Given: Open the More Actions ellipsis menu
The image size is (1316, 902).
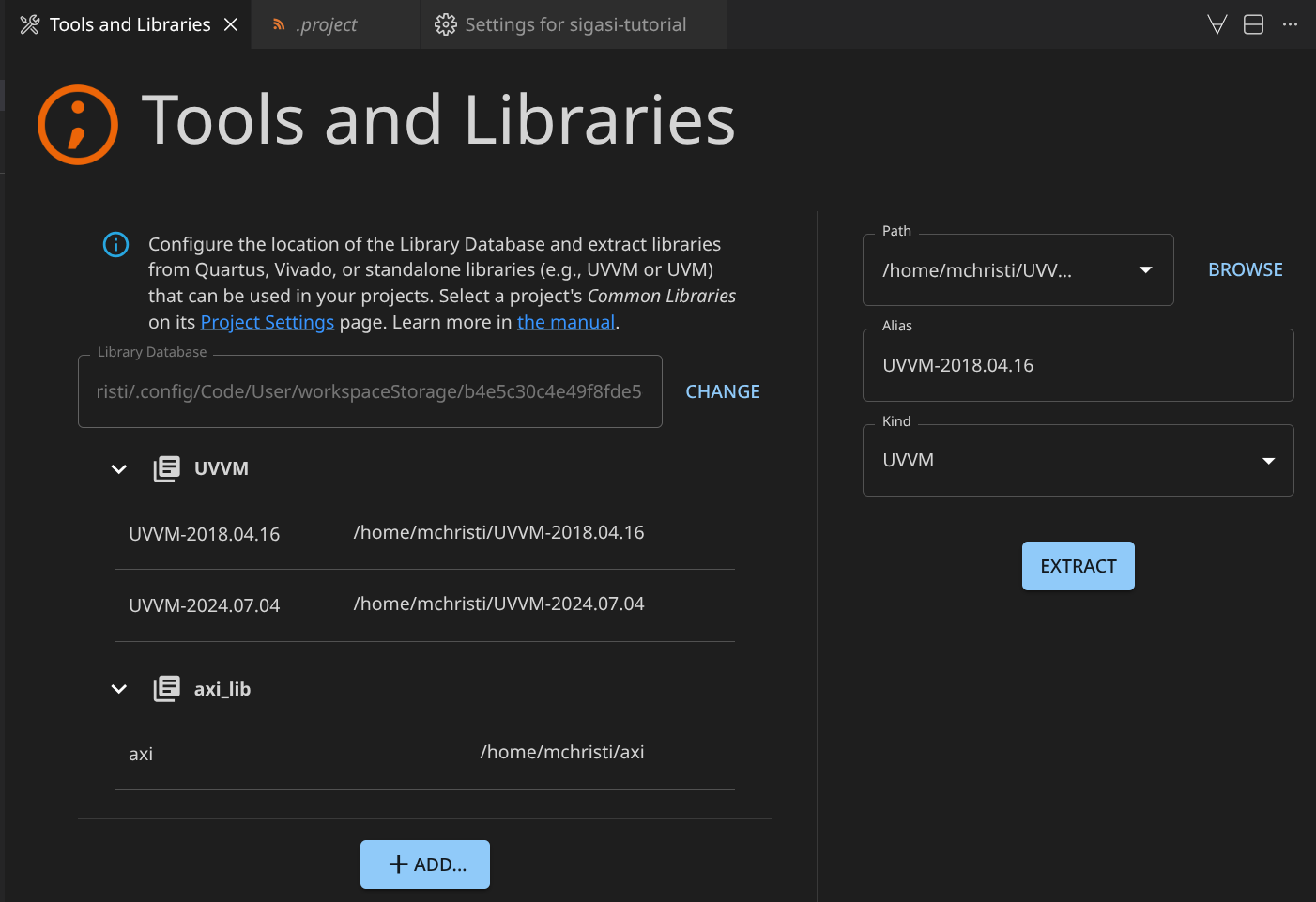Looking at the screenshot, I should [x=1290, y=24].
